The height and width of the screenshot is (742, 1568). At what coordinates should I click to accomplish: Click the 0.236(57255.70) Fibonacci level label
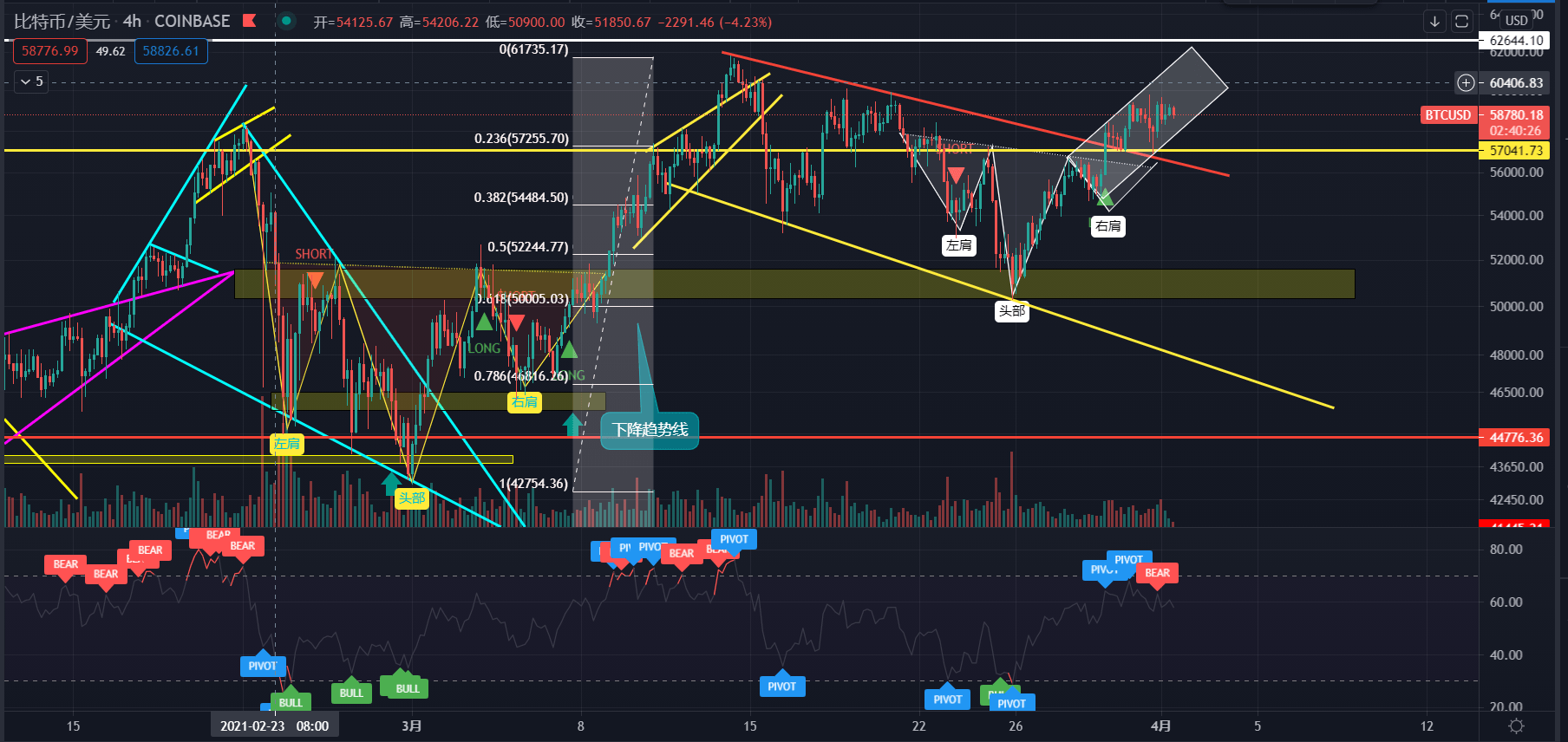point(521,139)
